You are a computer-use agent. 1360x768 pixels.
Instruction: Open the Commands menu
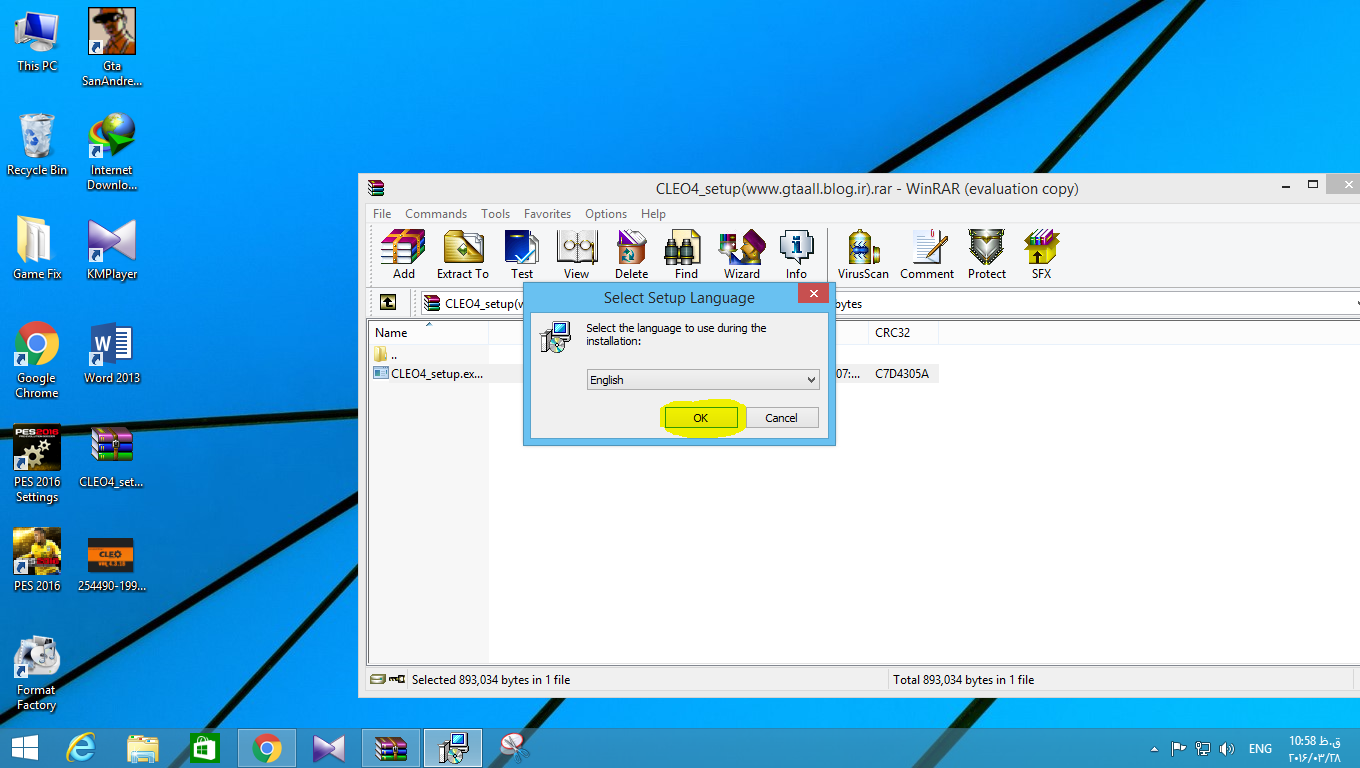click(x=436, y=214)
